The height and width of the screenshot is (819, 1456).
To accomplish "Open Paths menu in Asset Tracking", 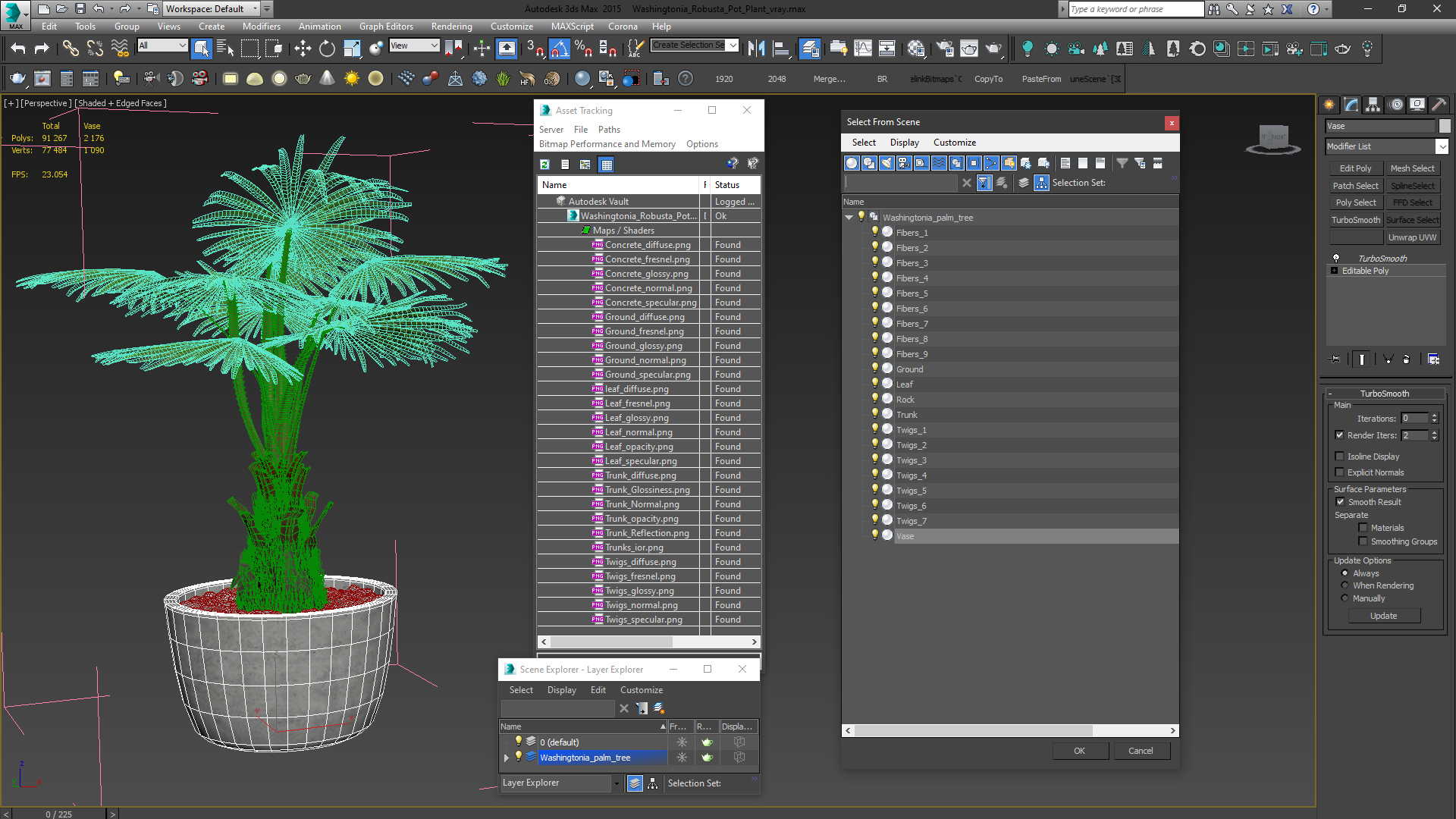I will click(609, 130).
